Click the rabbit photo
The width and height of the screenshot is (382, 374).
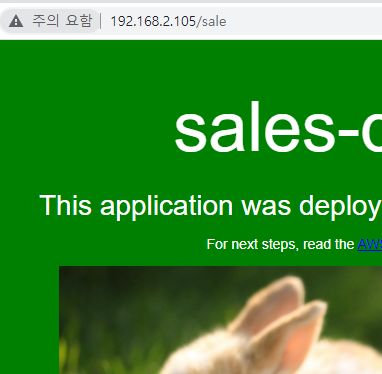pyautogui.click(x=220, y=320)
